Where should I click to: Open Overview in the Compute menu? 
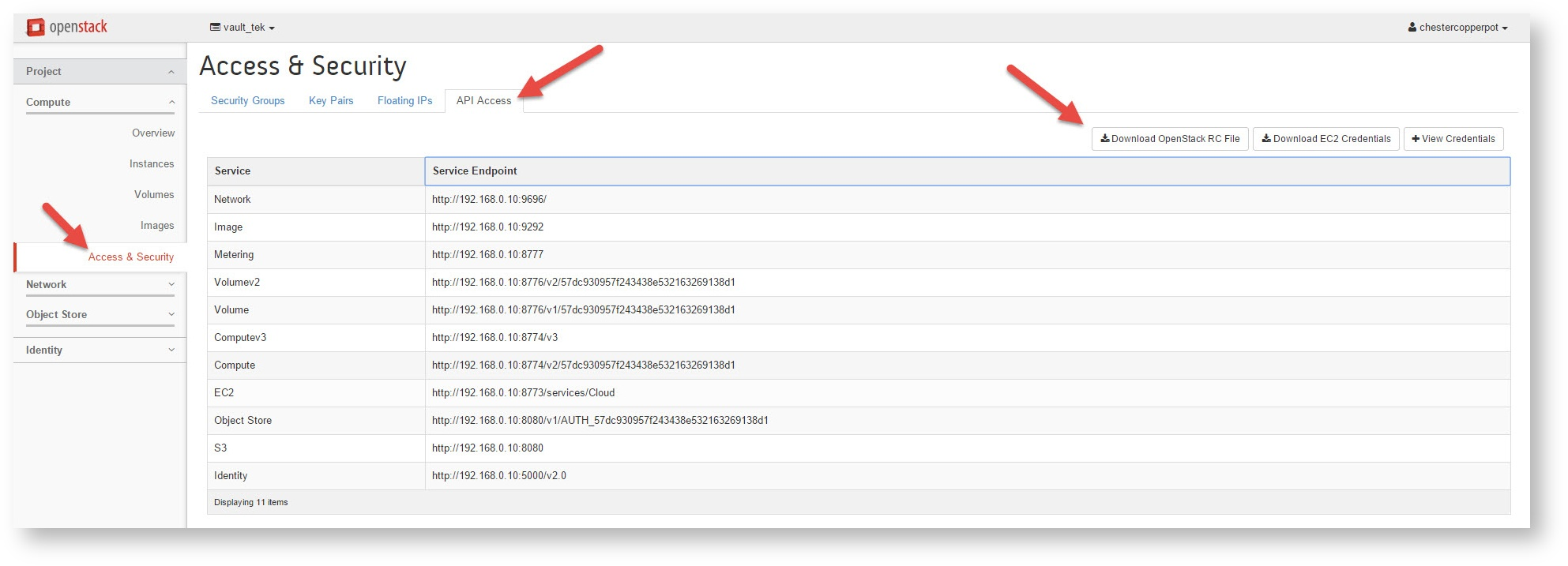click(153, 133)
